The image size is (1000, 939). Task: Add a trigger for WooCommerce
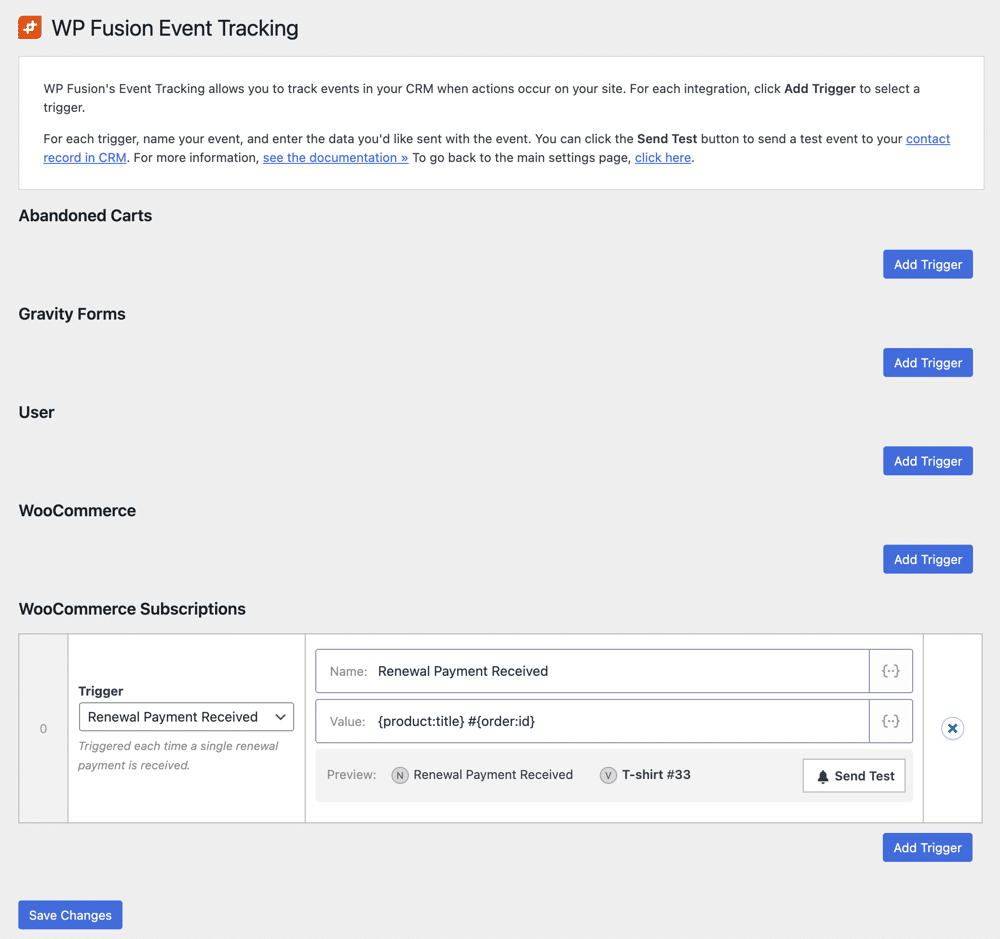tap(927, 559)
